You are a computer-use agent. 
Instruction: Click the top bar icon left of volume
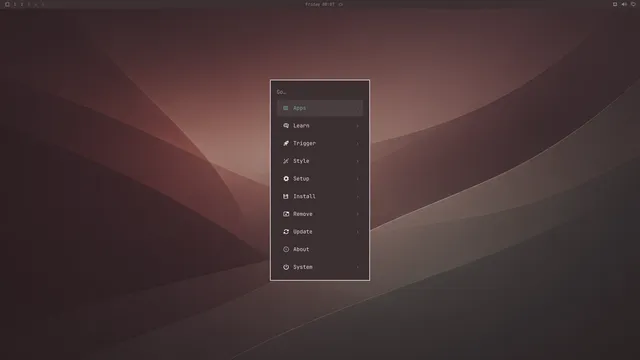(615, 4)
